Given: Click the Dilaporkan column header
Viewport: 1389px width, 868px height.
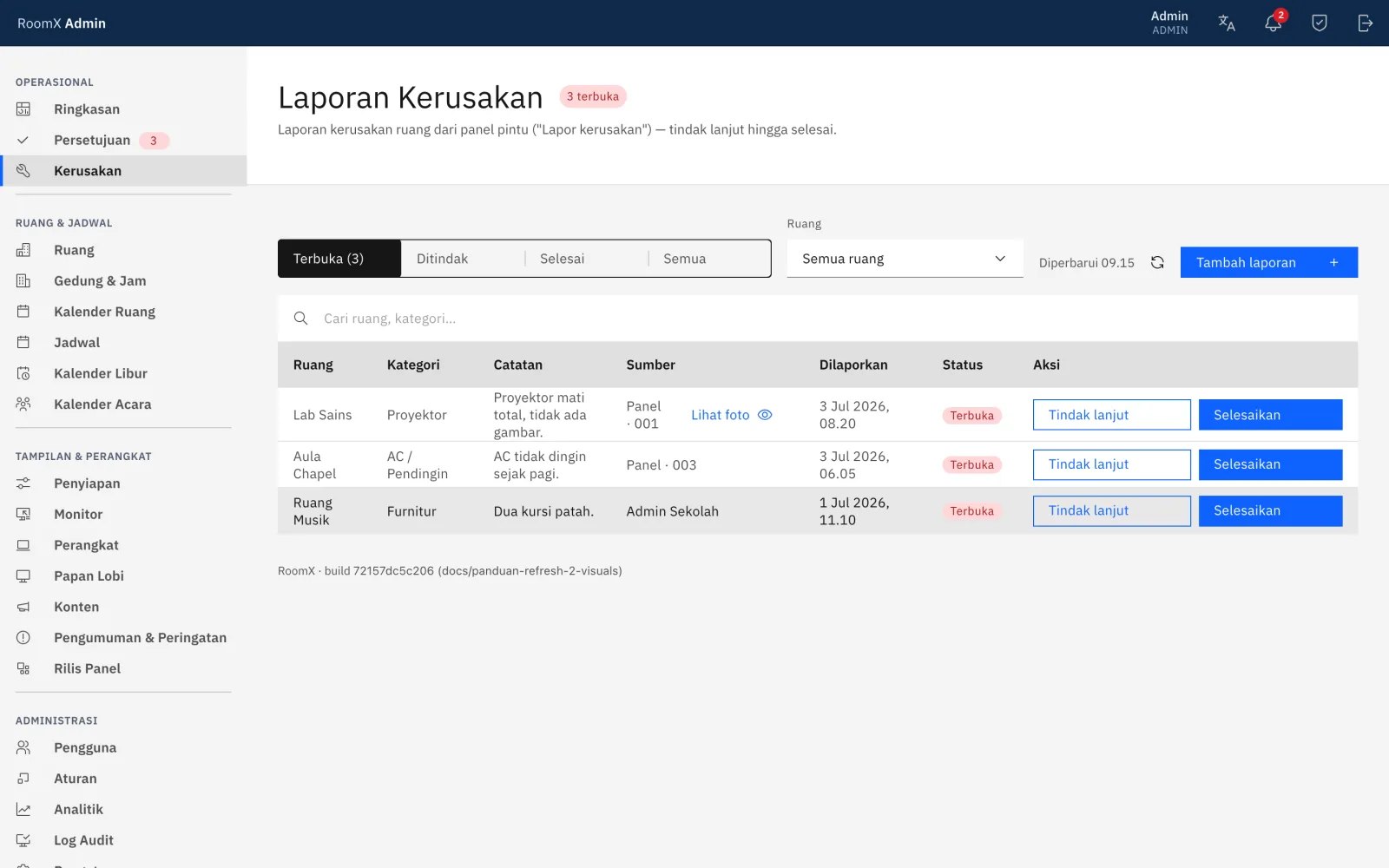Looking at the screenshot, I should pos(853,365).
